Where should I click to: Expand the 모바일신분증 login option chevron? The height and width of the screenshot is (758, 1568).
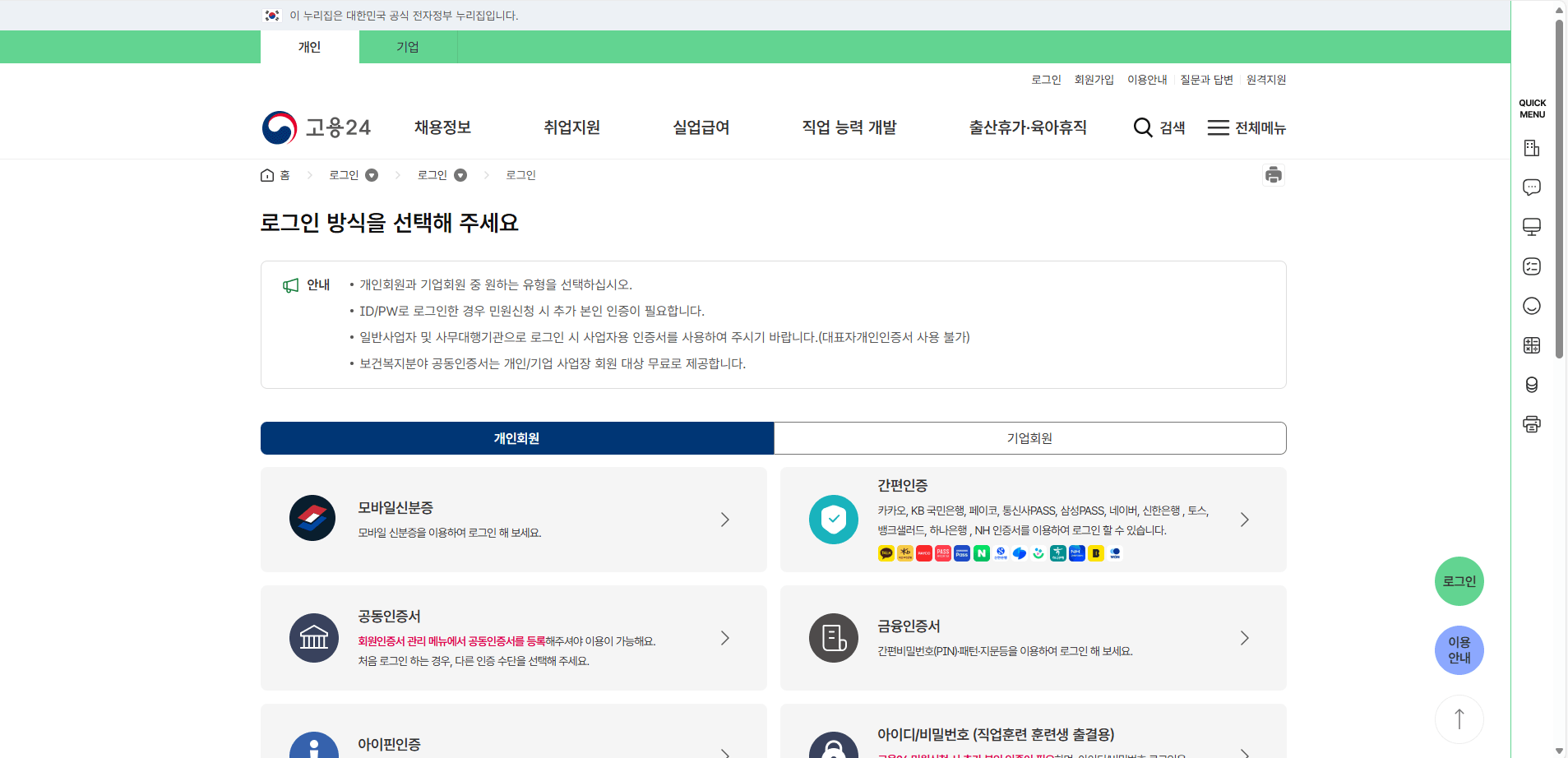(724, 519)
